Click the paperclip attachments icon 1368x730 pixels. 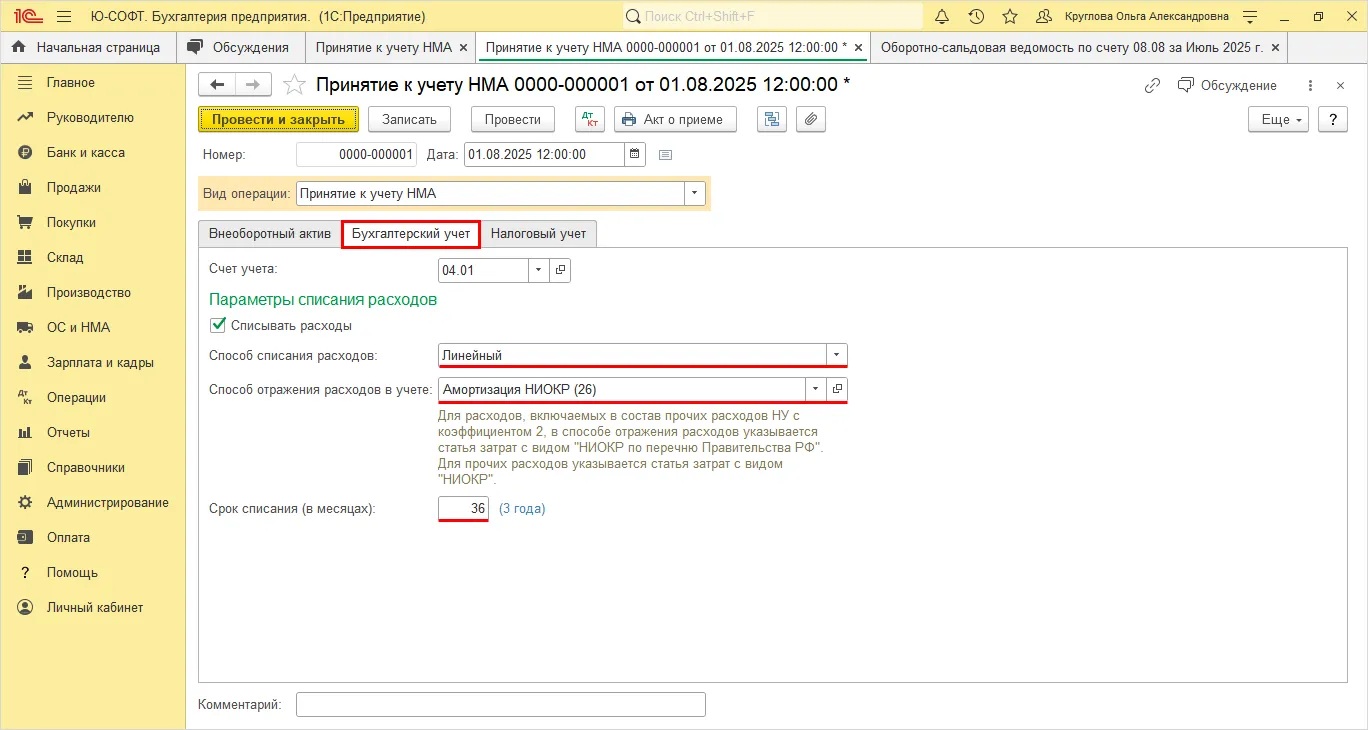(x=811, y=119)
